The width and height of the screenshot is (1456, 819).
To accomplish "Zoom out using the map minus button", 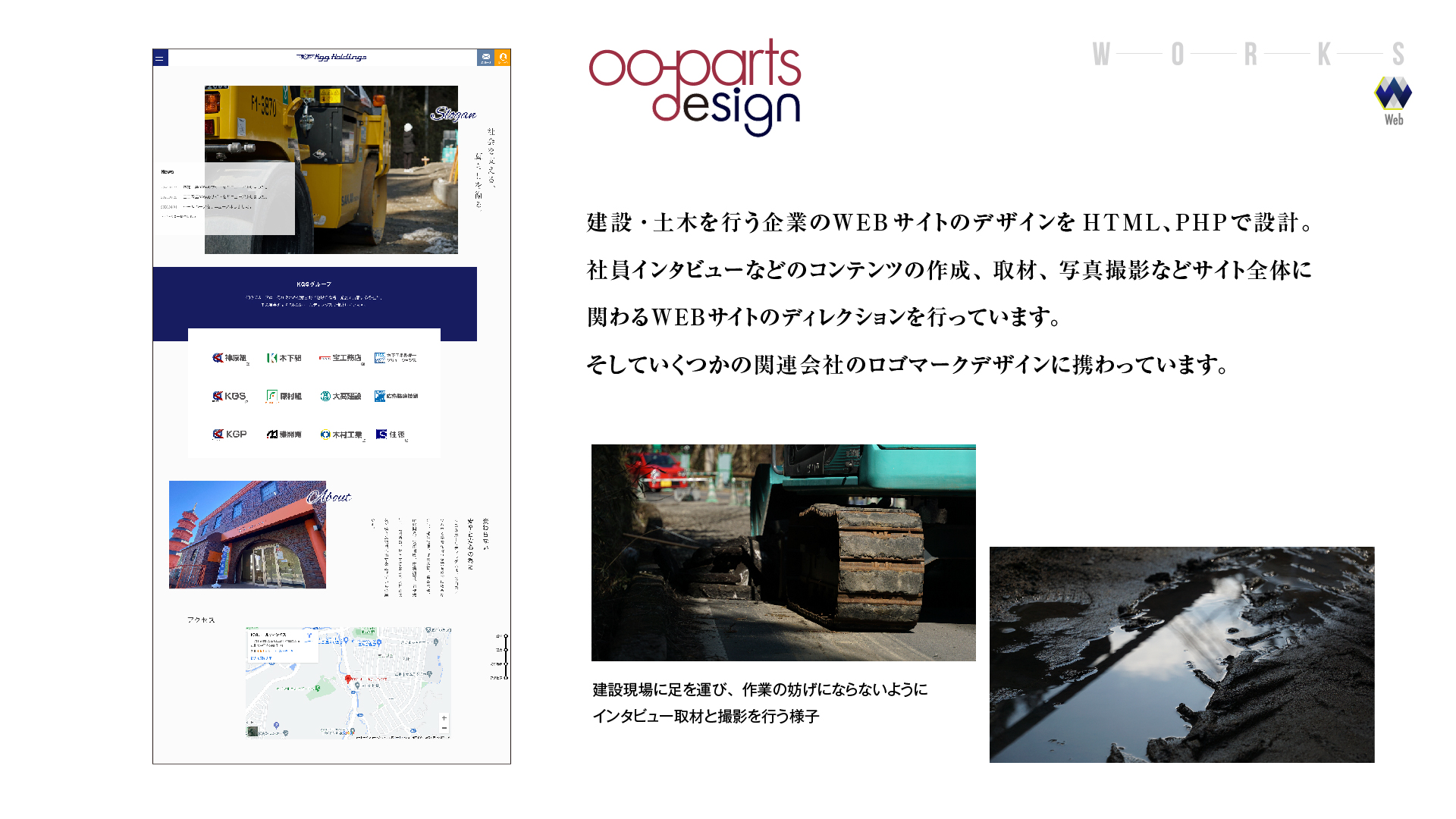I will point(444,728).
